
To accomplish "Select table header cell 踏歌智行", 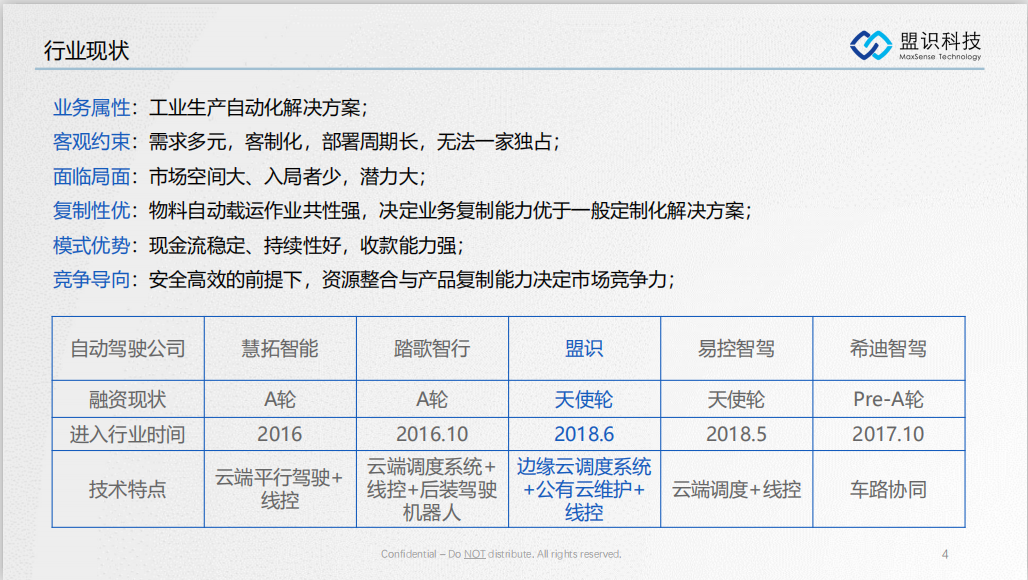I will click(x=432, y=349).
